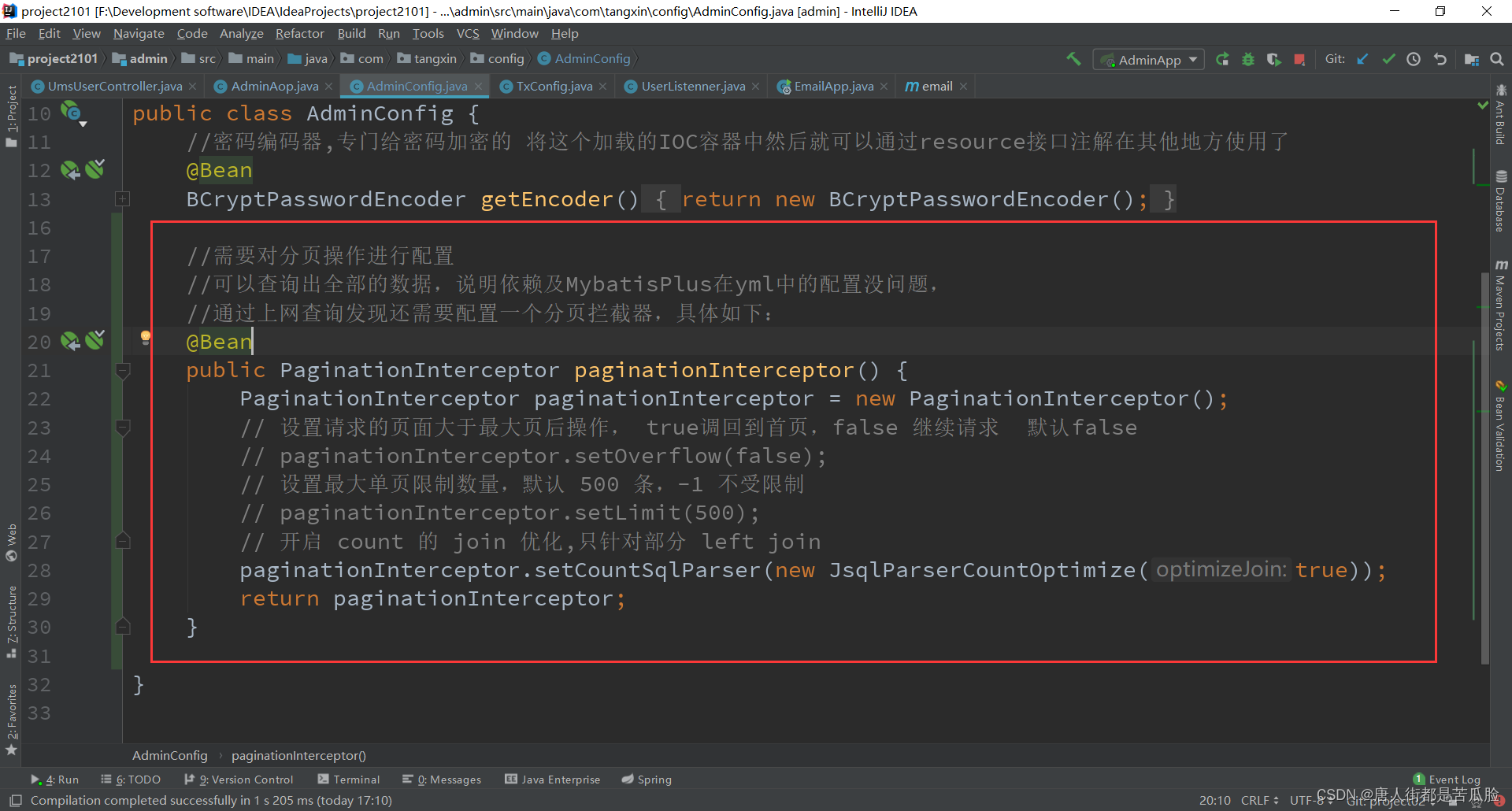The image size is (1512, 811).
Task: Click CRLF line separator selector
Action: click(1259, 800)
